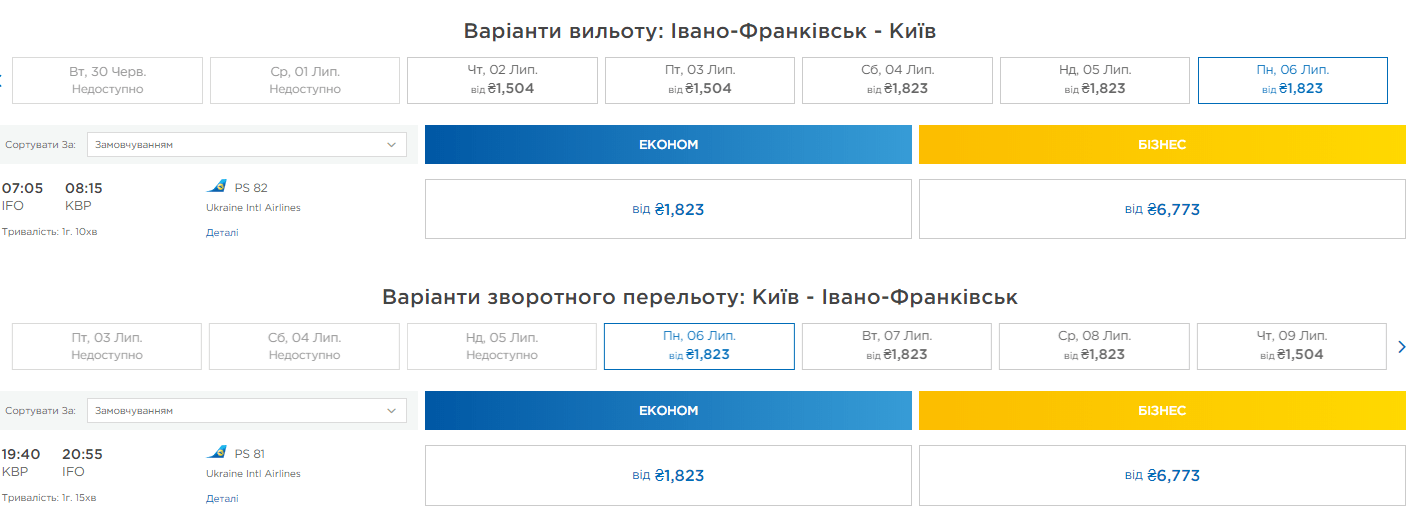Click the Економ header for departure flights
This screenshot has height=516, width=1413.
pyautogui.click(x=668, y=145)
